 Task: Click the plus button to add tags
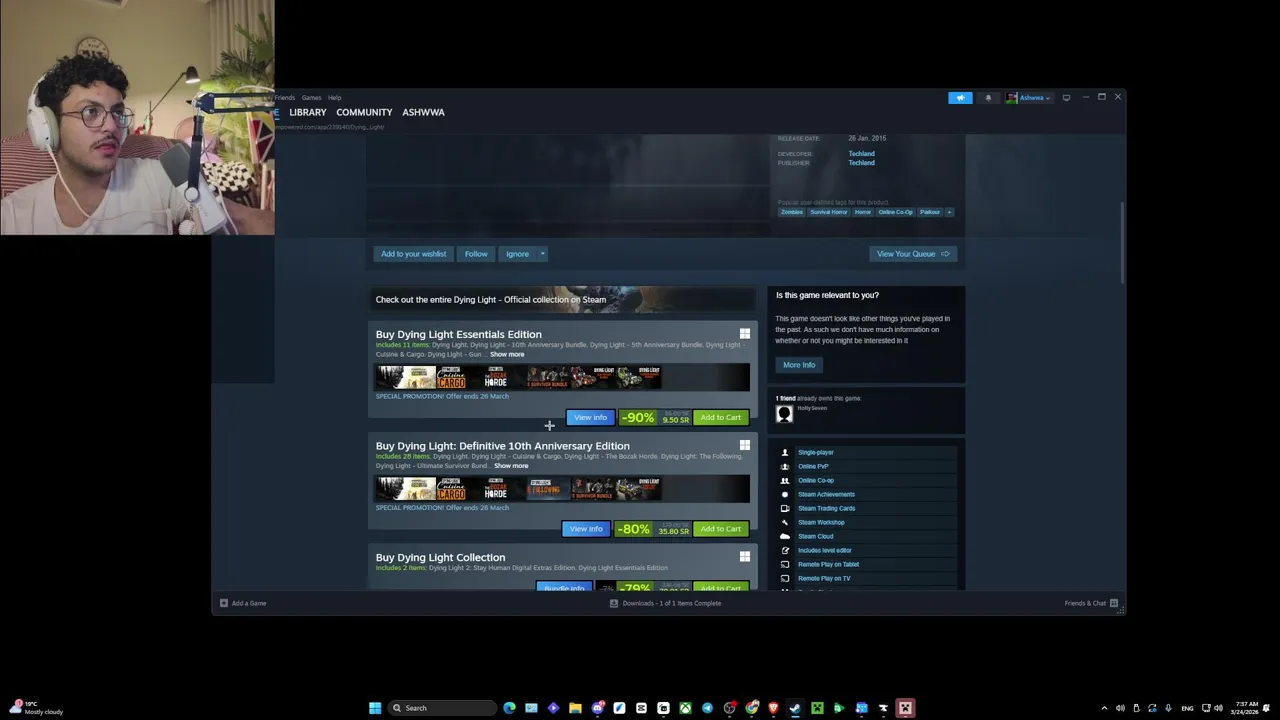click(x=949, y=212)
